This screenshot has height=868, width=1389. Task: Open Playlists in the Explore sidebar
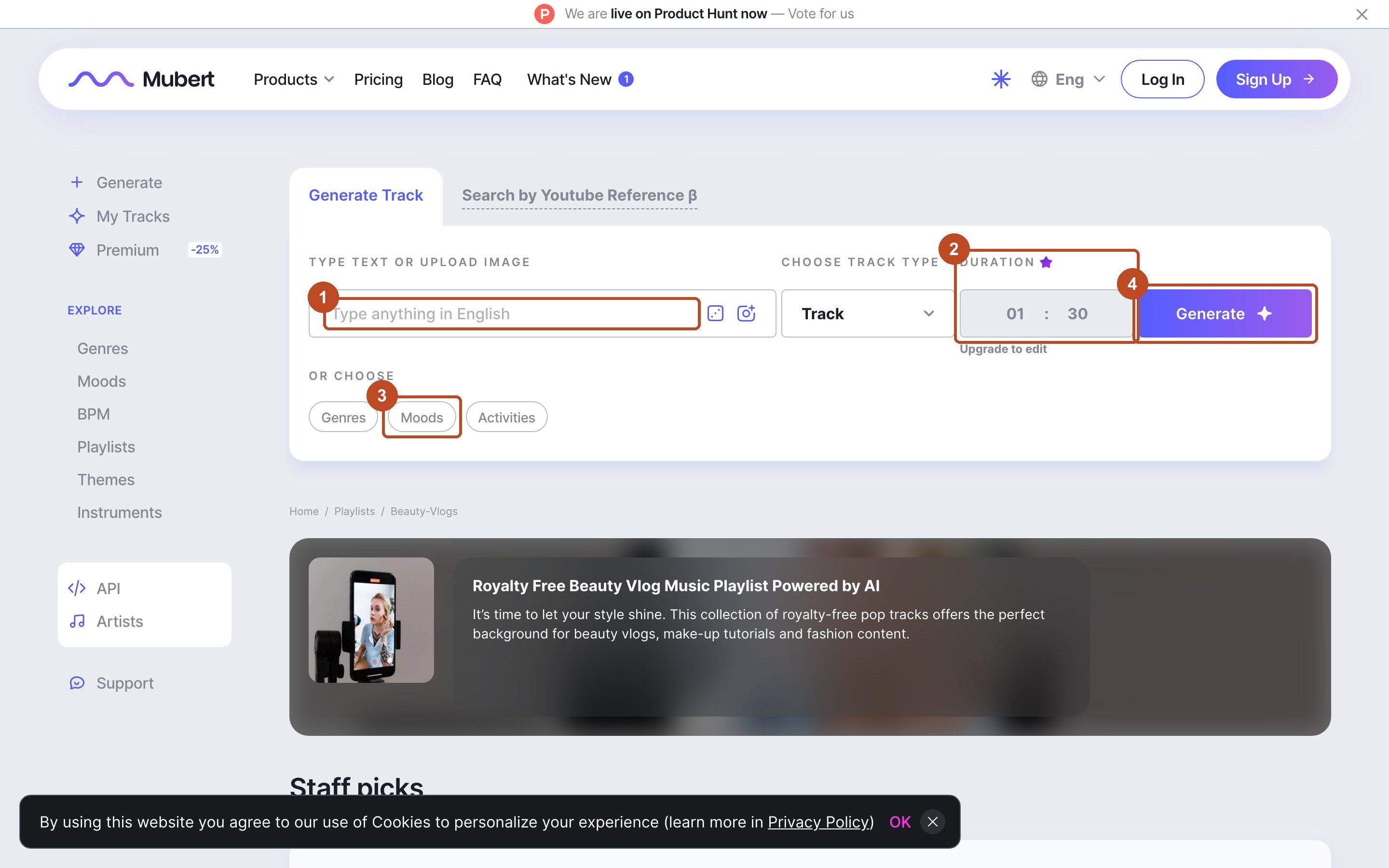[x=106, y=447]
